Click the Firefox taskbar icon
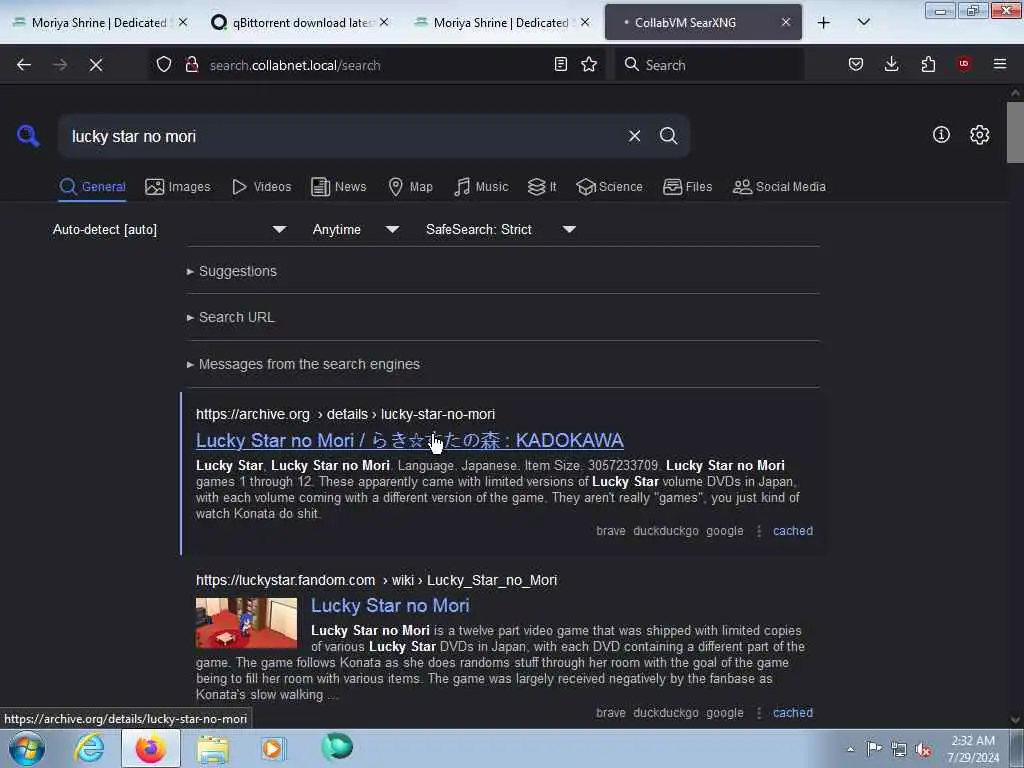The width and height of the screenshot is (1024, 768). pos(150,748)
